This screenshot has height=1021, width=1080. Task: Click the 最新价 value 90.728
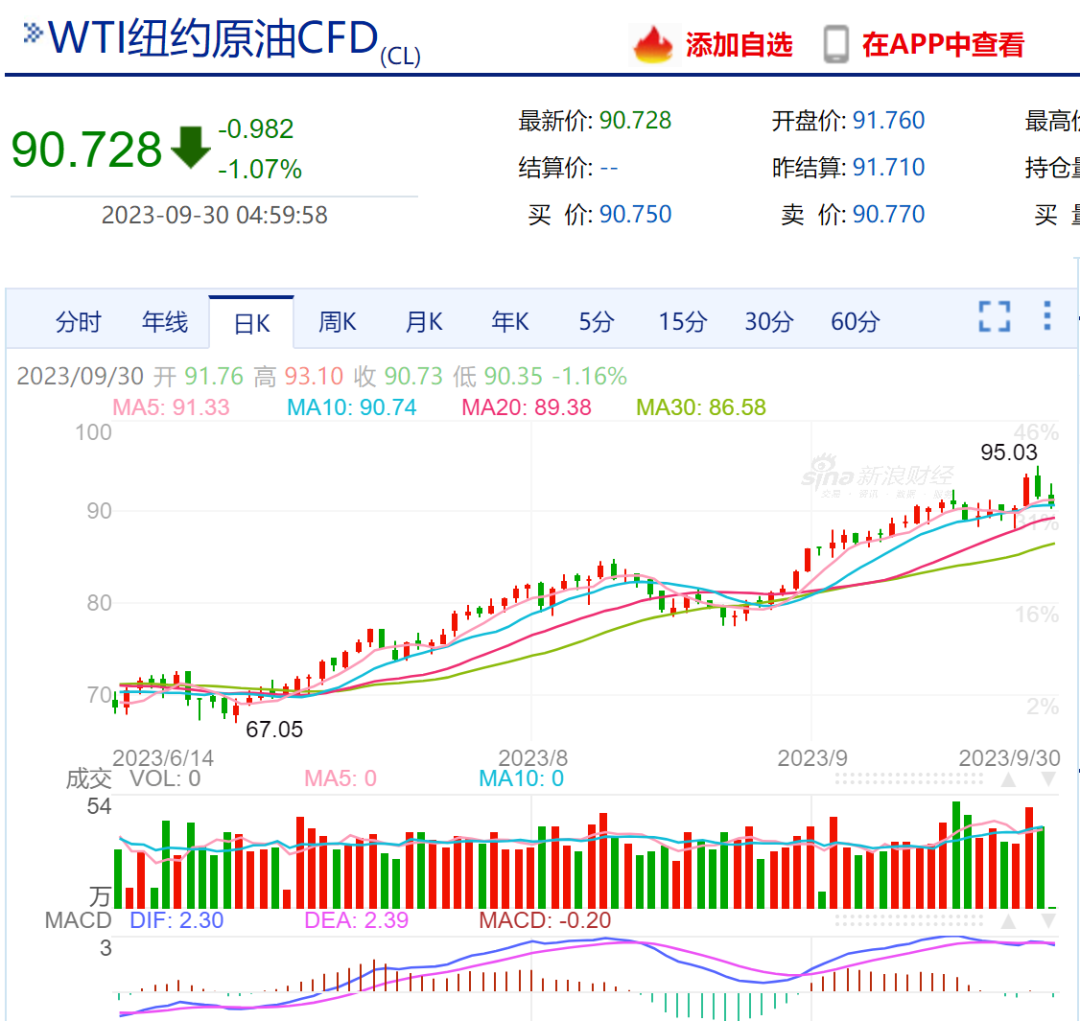point(635,121)
